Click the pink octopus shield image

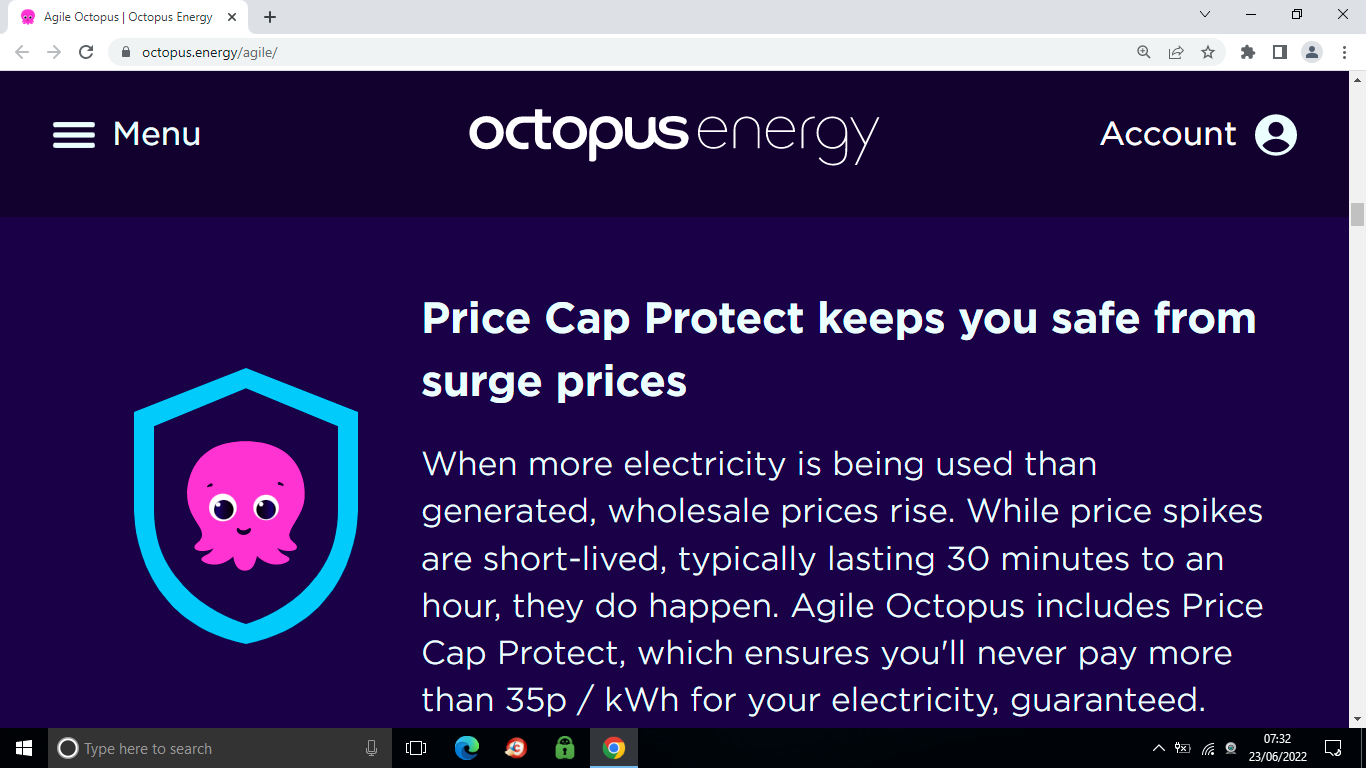246,505
